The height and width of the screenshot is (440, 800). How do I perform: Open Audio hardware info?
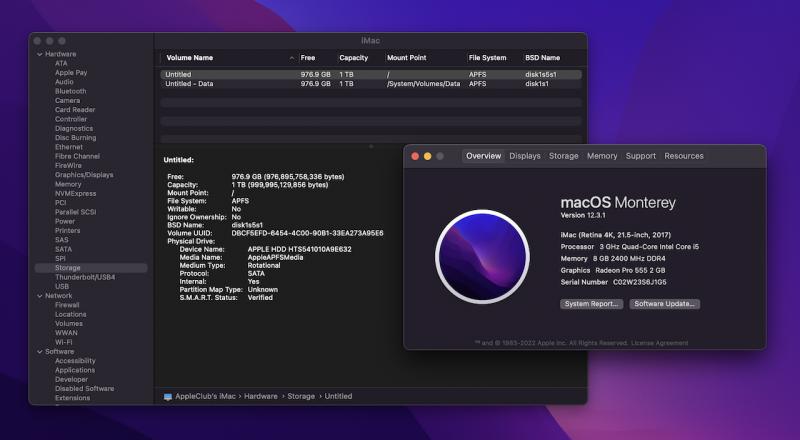tap(64, 82)
